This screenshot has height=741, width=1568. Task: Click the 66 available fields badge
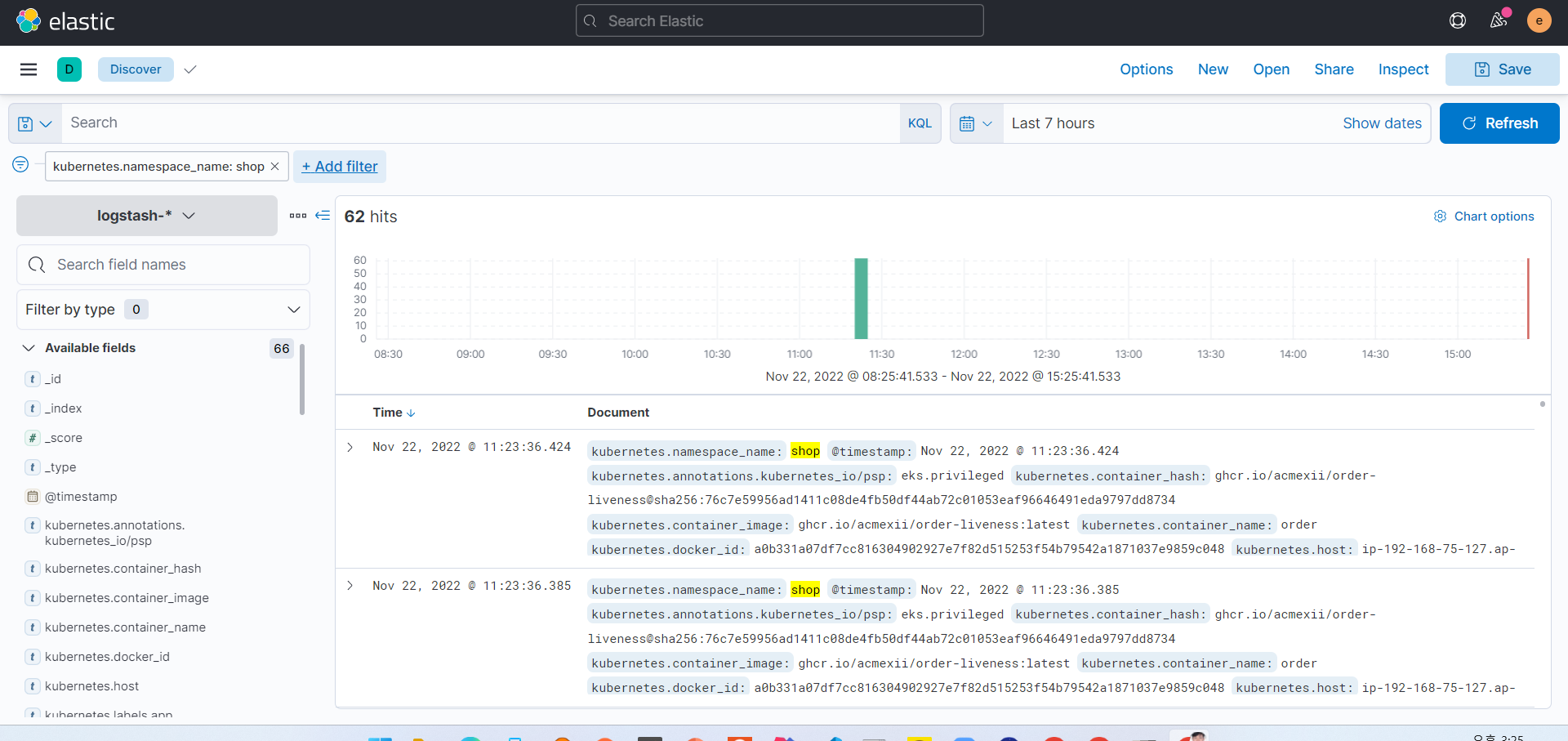[x=282, y=349]
